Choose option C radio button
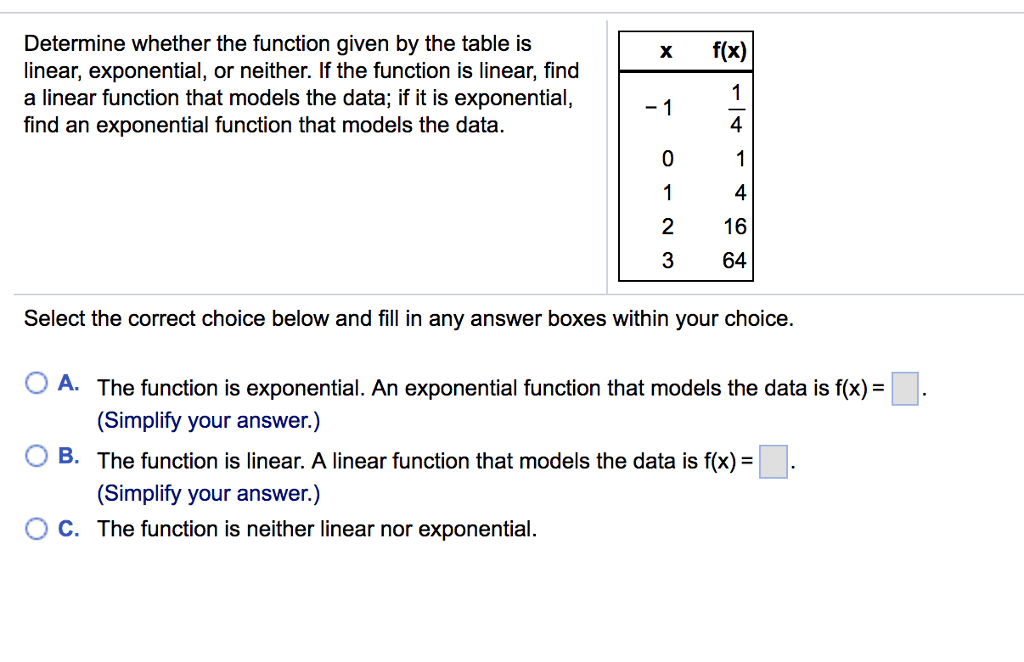This screenshot has width=1024, height=662. [37, 528]
